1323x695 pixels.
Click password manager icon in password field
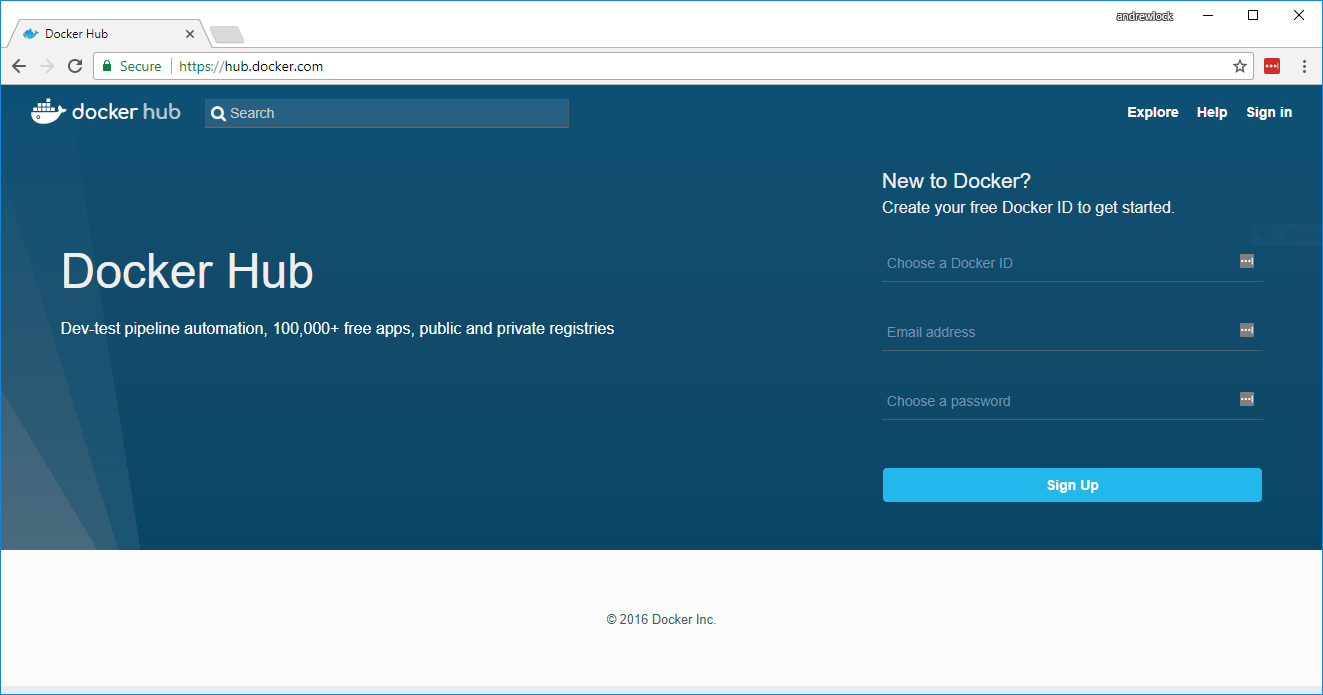1247,399
